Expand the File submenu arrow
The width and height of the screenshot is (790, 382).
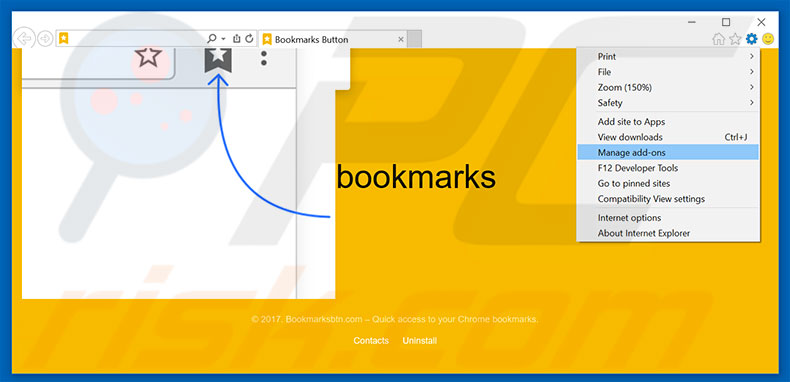click(x=752, y=72)
